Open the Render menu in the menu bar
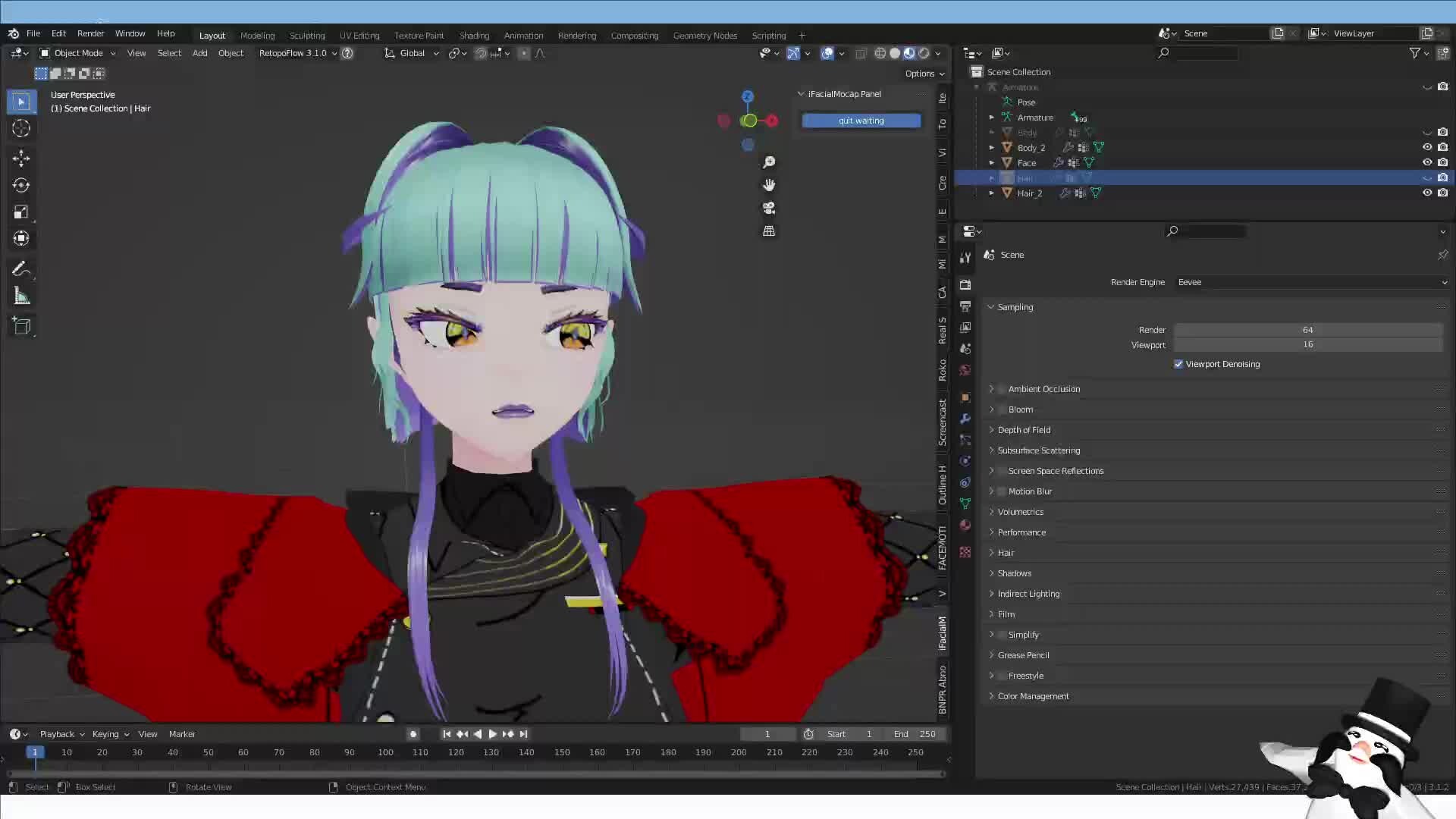This screenshot has width=1456, height=819. pos(90,33)
